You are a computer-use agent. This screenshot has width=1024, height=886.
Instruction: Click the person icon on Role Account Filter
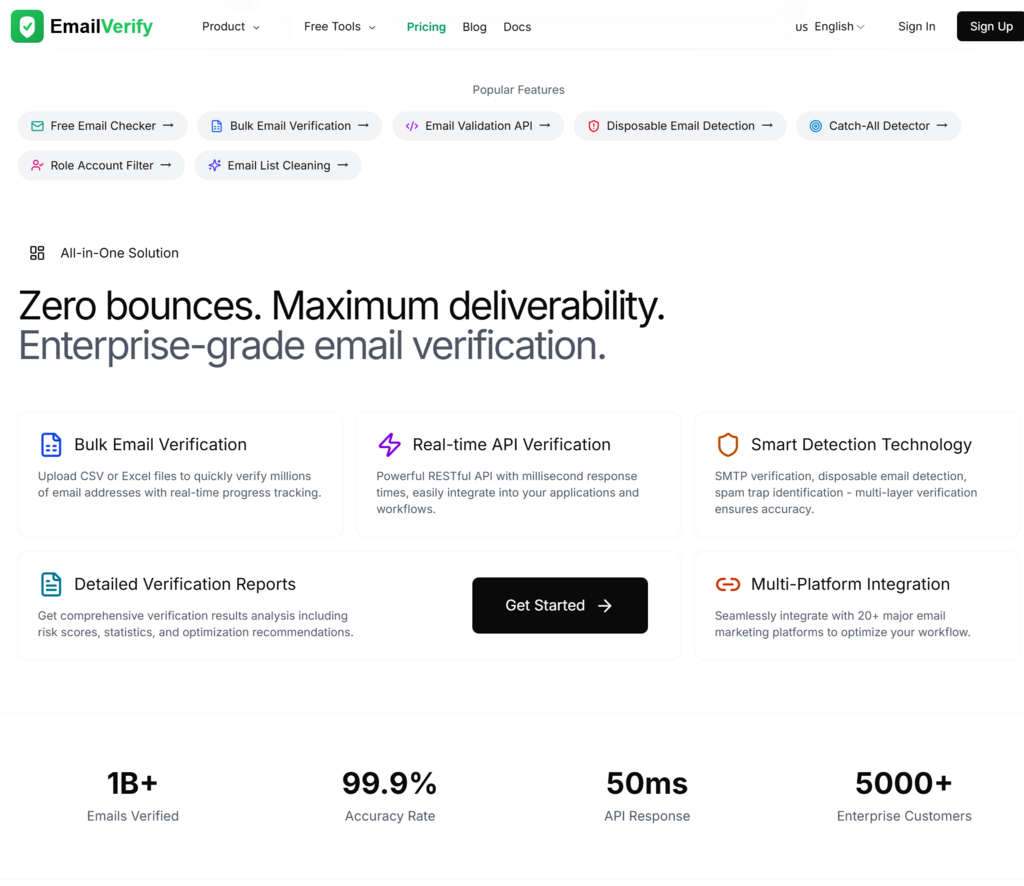click(x=33, y=165)
